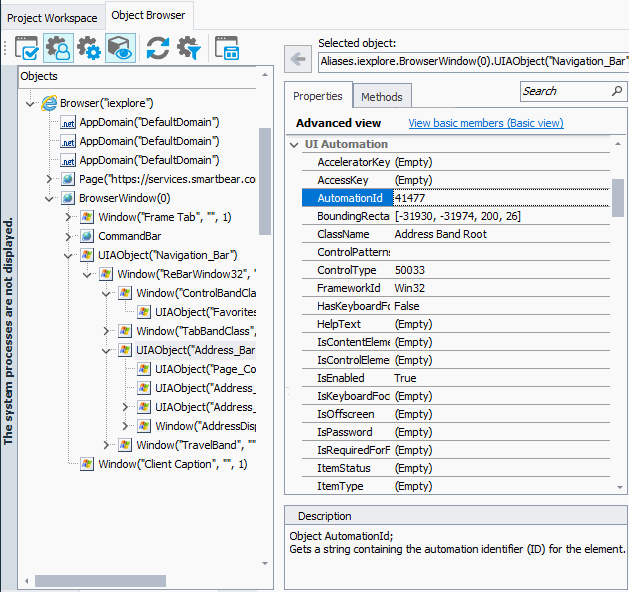This screenshot has width=629, height=592.
Task: Expand the CommandBar tree node
Action: pyautogui.click(x=69, y=236)
